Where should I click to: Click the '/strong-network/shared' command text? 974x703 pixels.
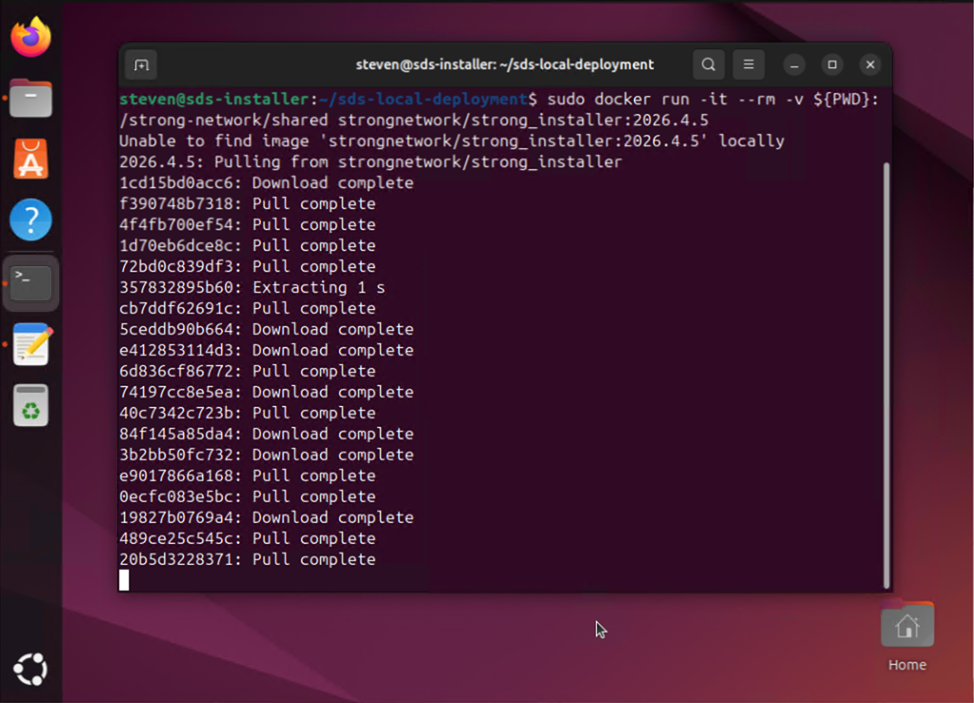coord(224,120)
